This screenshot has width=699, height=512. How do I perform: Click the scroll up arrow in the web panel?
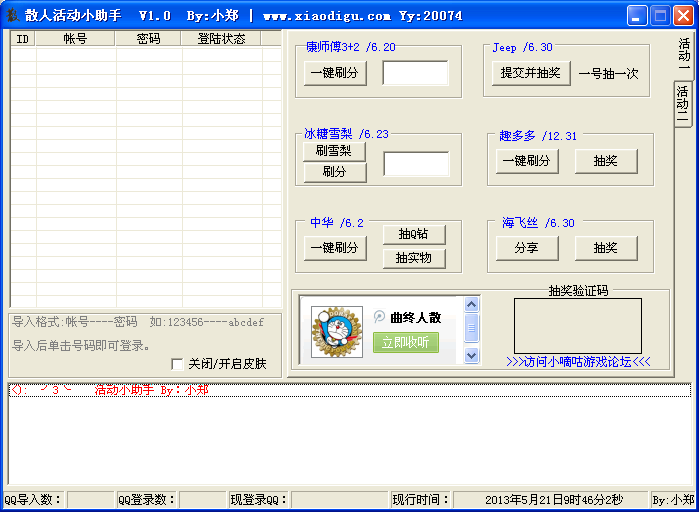point(471,304)
